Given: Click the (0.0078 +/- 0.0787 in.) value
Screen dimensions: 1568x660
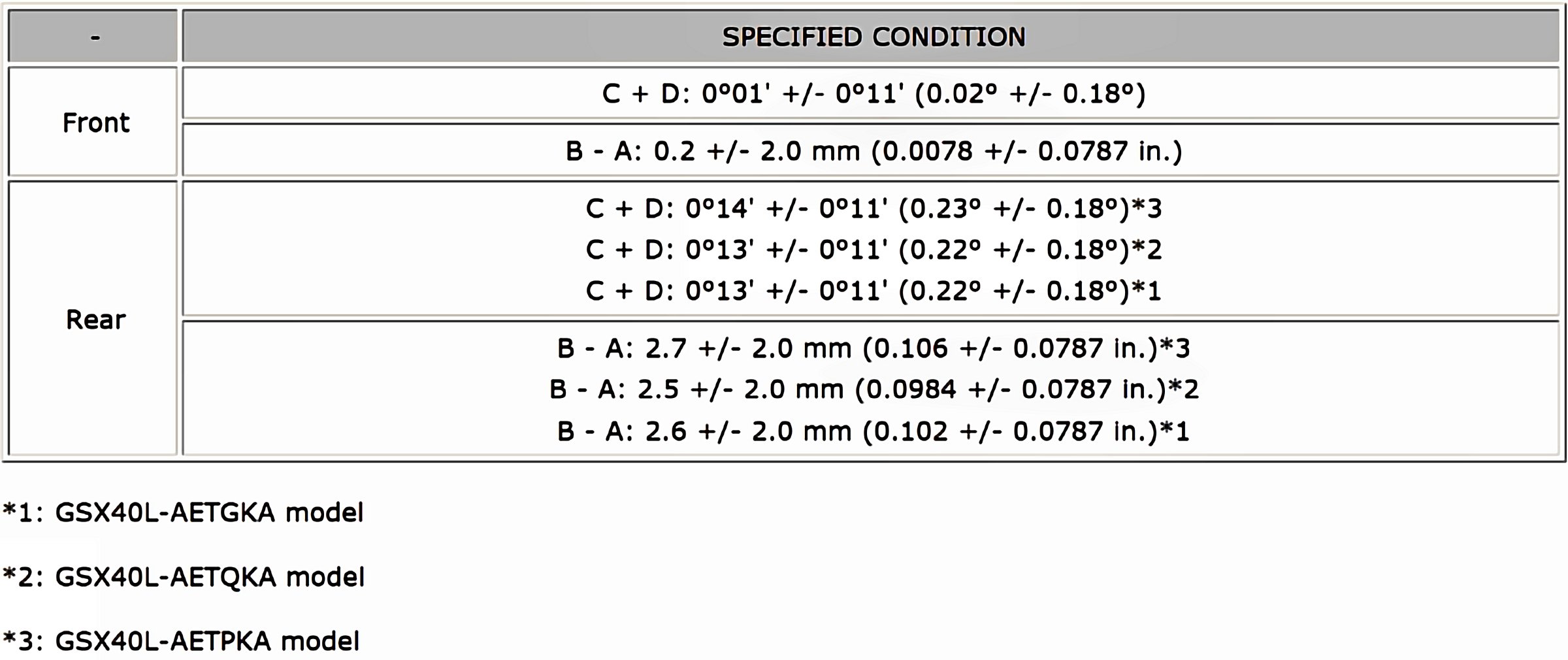Looking at the screenshot, I should click(x=1026, y=152).
